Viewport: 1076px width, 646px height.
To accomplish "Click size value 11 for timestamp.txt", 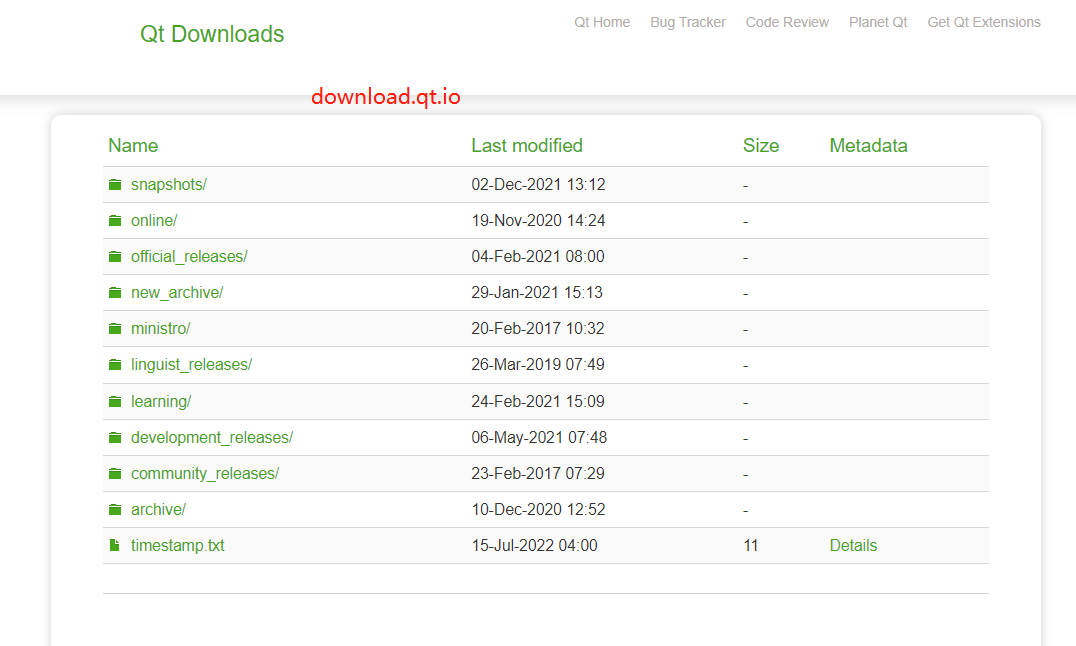I will coord(750,545).
